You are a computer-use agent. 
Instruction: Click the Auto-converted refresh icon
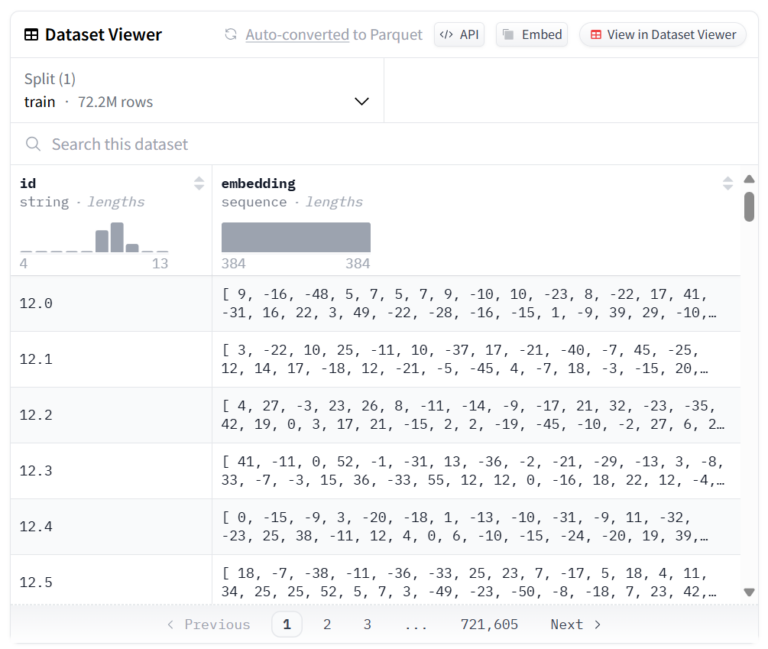[231, 35]
